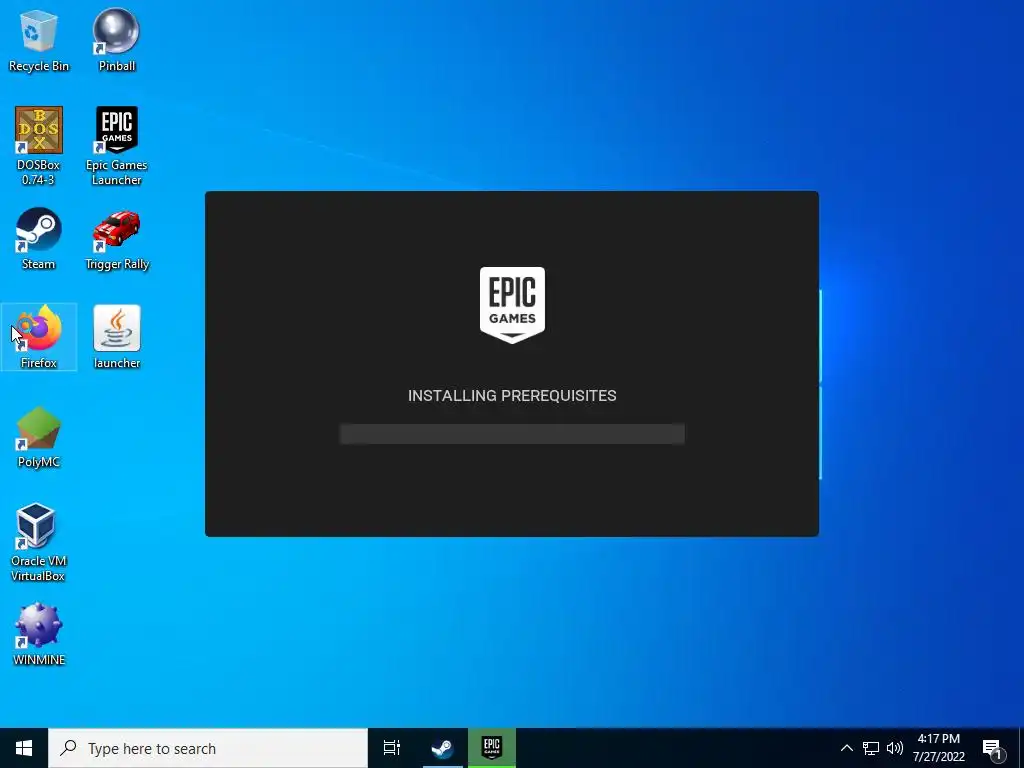
Task: Select the PolyMC desktop shortcut
Action: (39, 438)
